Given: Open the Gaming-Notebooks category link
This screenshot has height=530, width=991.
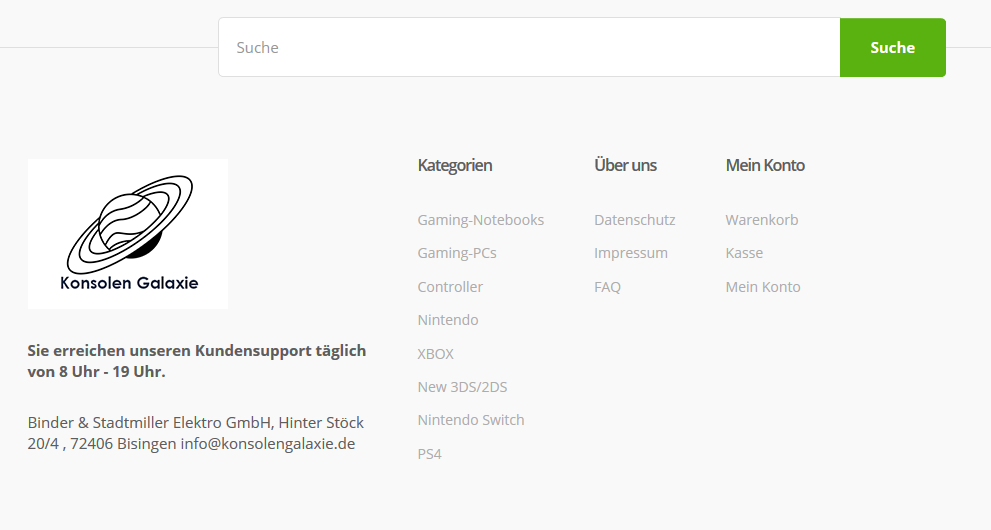Looking at the screenshot, I should point(480,220).
